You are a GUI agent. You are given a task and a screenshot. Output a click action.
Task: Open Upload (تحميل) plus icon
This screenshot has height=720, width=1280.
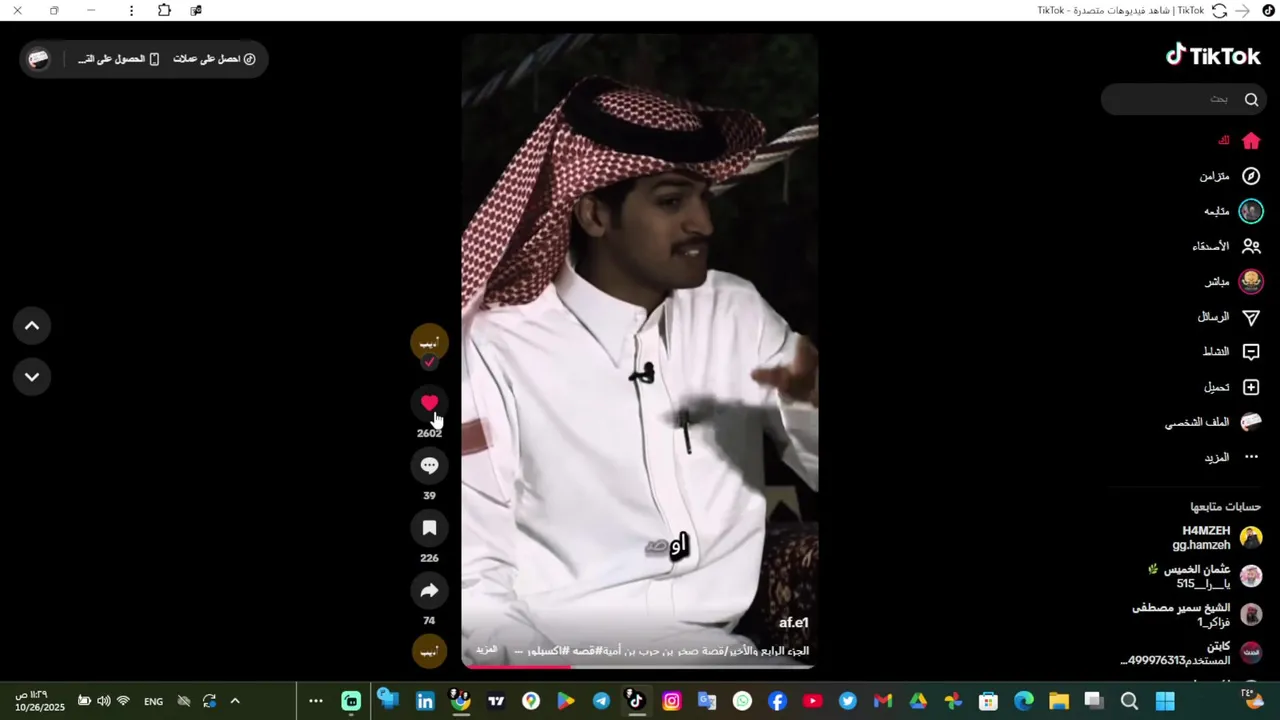1251,387
